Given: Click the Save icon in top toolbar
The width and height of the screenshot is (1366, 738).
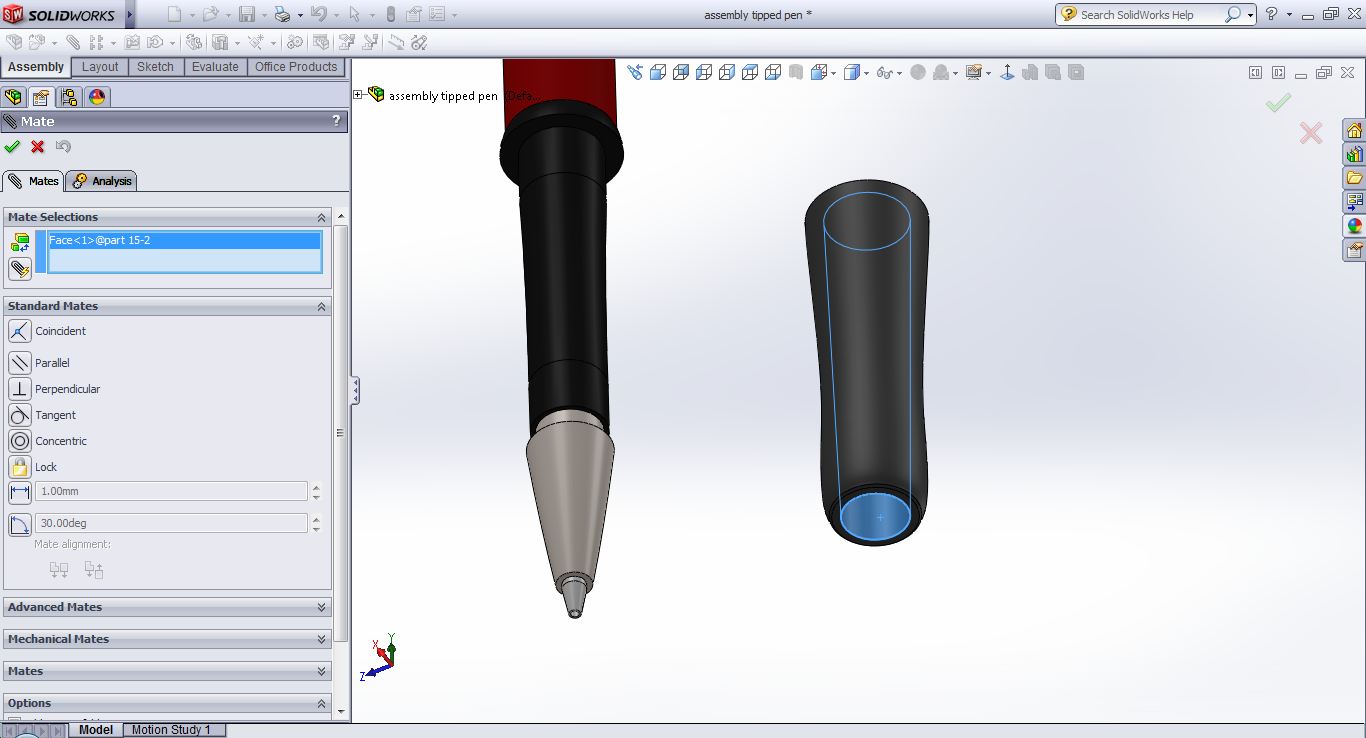Looking at the screenshot, I should (x=247, y=14).
